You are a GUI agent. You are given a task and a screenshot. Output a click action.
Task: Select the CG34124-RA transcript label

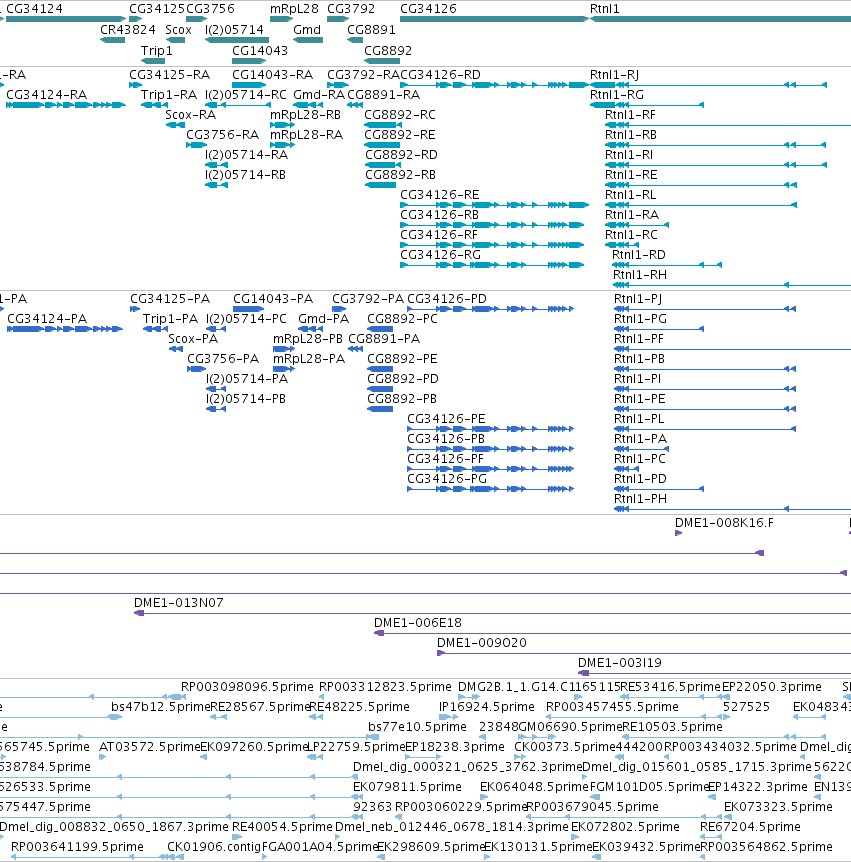click(x=46, y=95)
